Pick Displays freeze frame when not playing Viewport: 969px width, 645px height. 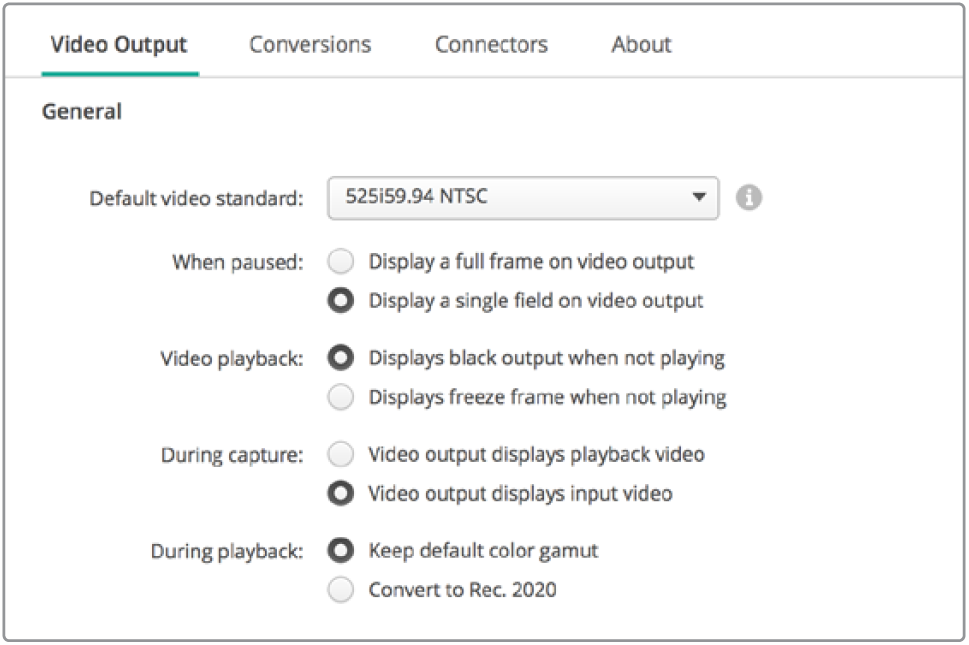(341, 397)
